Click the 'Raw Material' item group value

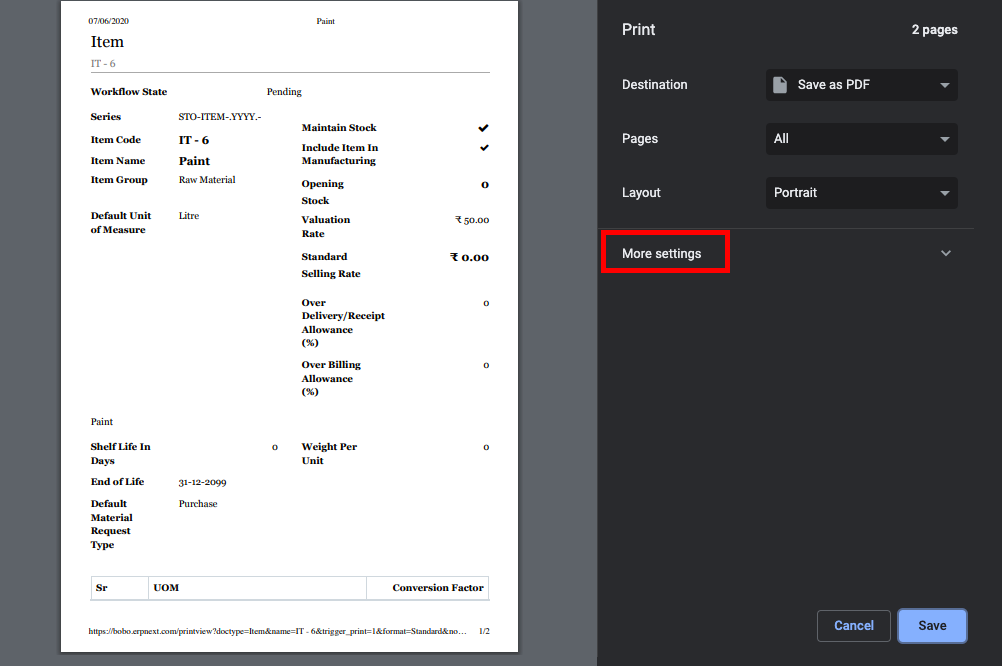[207, 180]
